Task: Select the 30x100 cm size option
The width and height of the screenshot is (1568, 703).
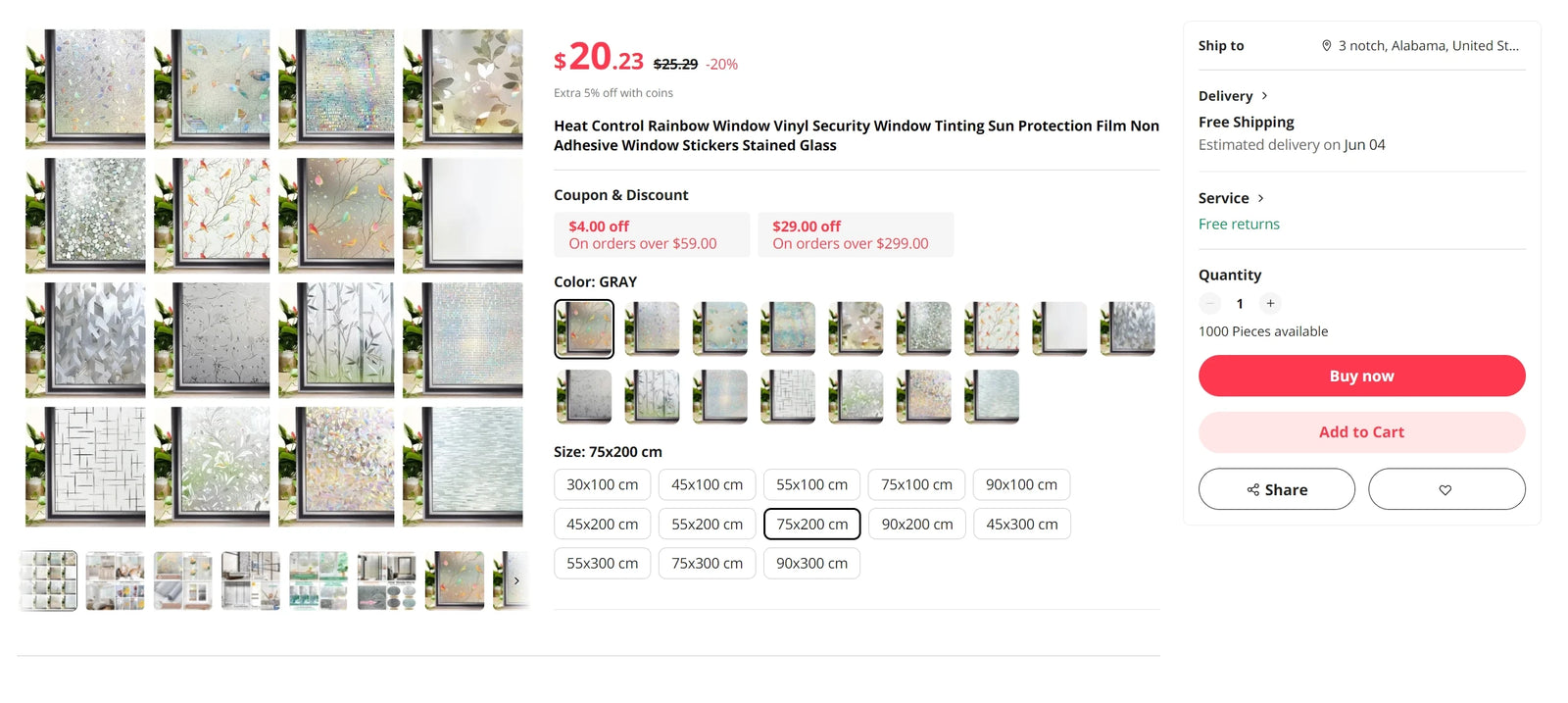Action: (x=602, y=483)
